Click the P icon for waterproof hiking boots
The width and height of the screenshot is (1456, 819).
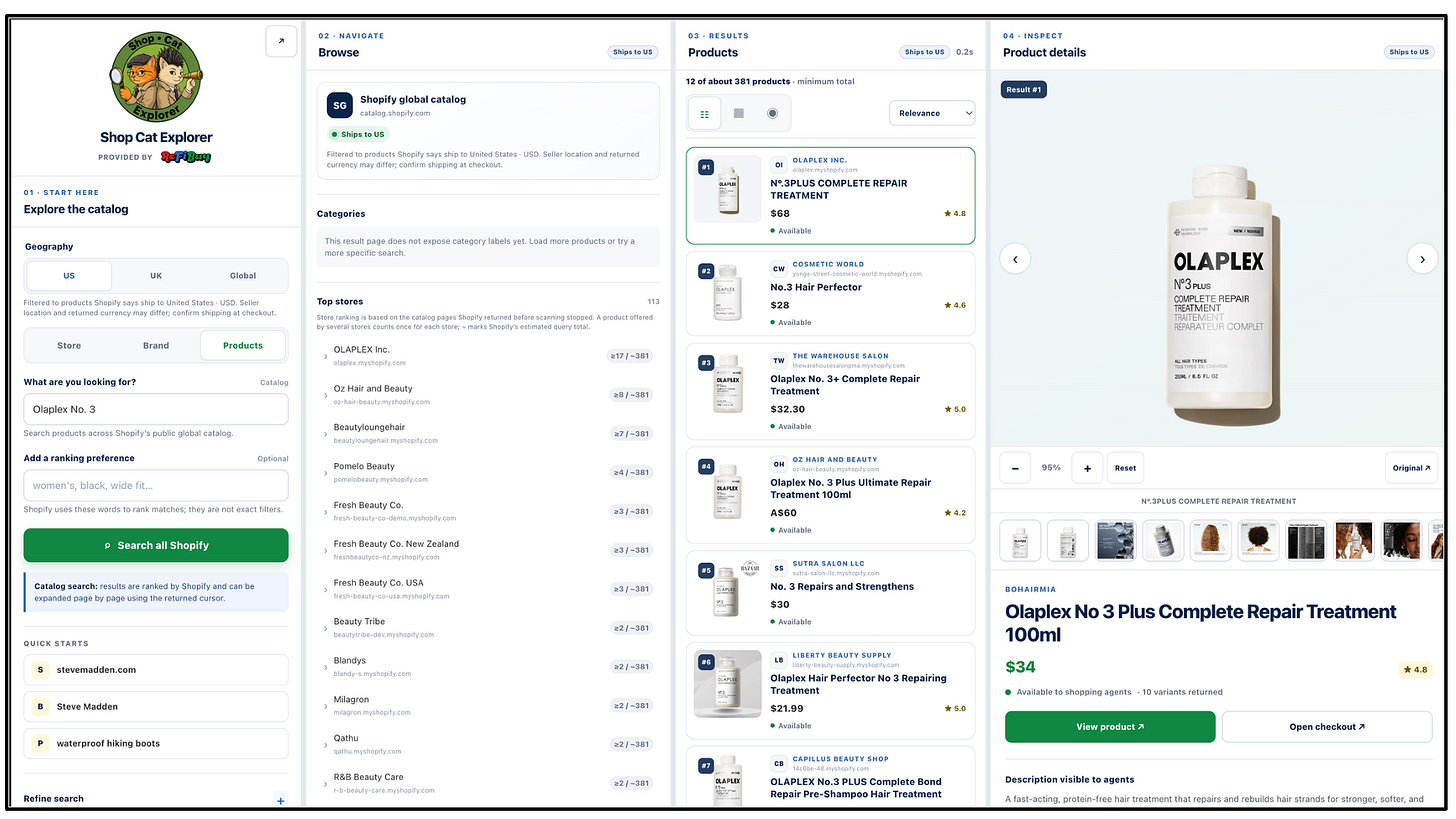41,744
